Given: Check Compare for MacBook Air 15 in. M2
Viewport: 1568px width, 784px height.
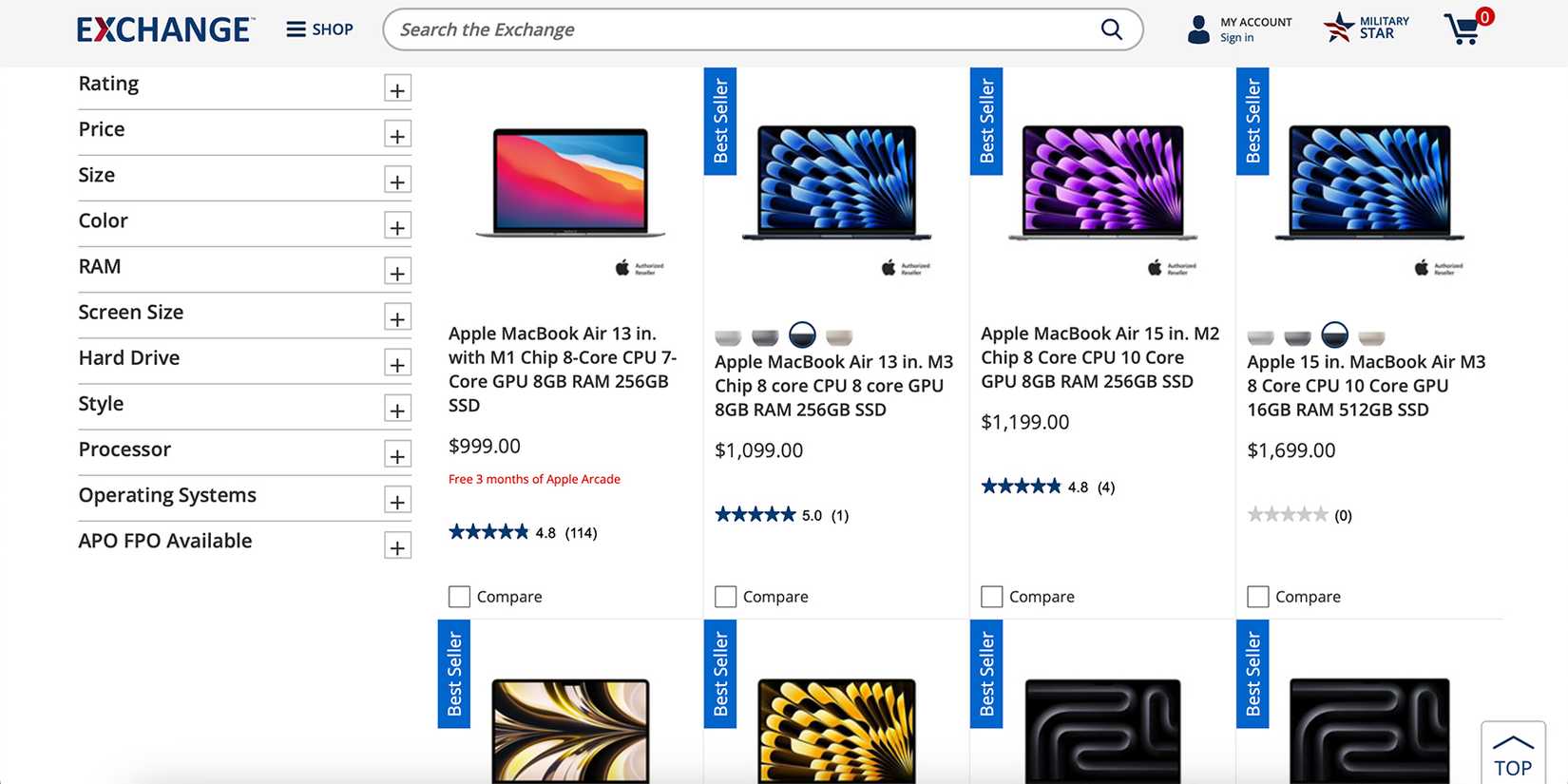Looking at the screenshot, I should click(x=991, y=597).
